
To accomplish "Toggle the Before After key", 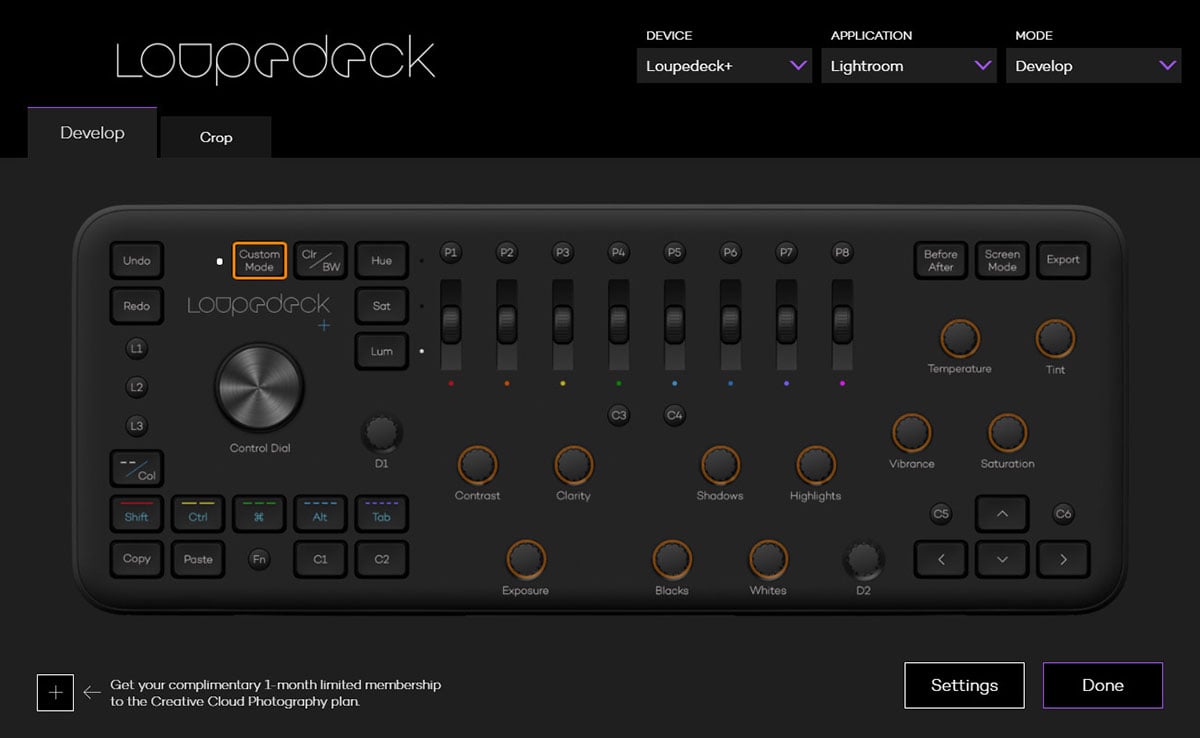I will pos(941,260).
